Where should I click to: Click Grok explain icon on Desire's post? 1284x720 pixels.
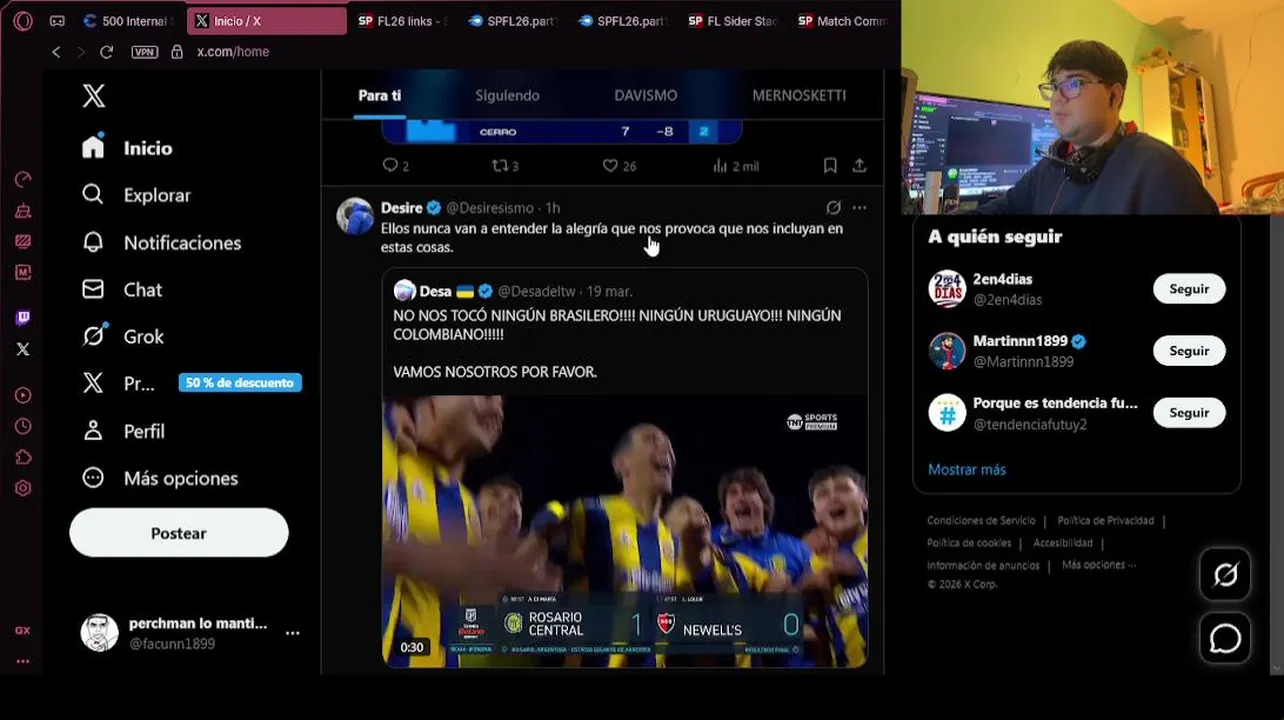click(833, 208)
